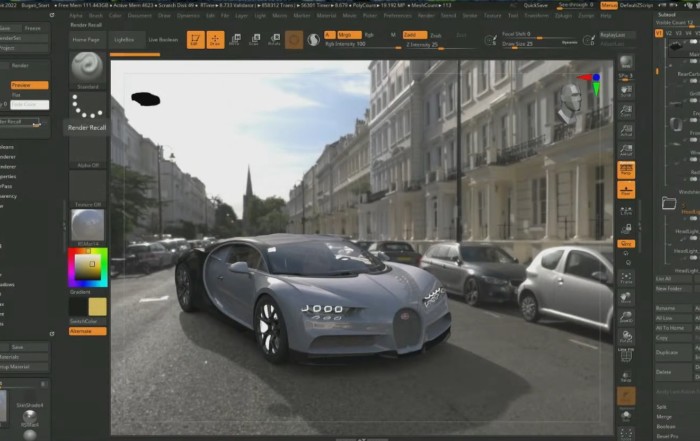700x441 pixels.
Task: Select the Draw mode button
Action: coord(215,39)
